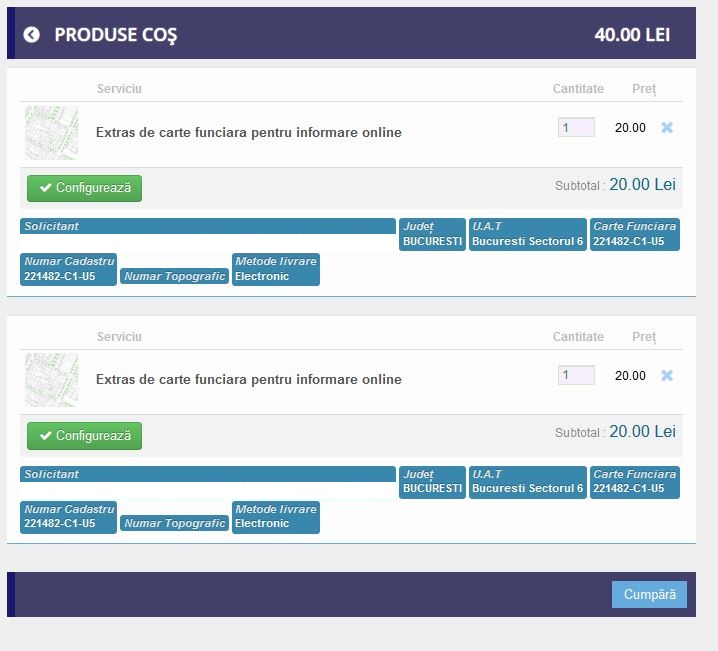This screenshot has width=718, height=651.
Task: Click the second item's service name link
Action: [x=248, y=380]
